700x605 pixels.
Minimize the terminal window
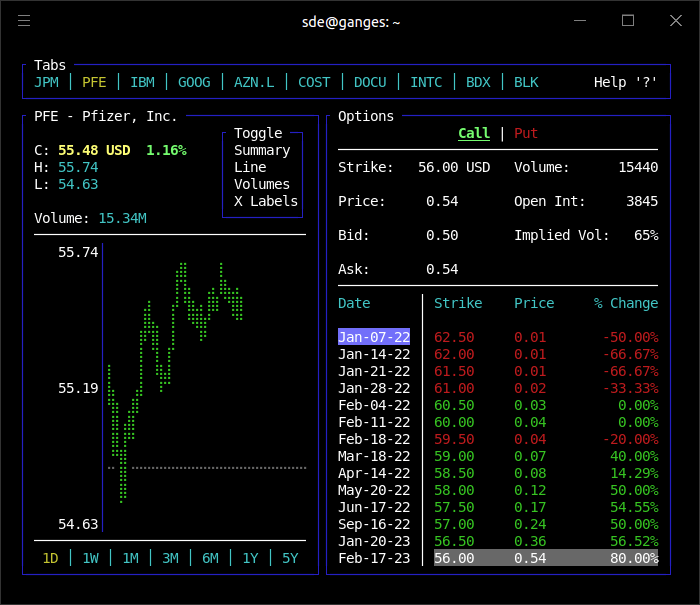pyautogui.click(x=580, y=21)
